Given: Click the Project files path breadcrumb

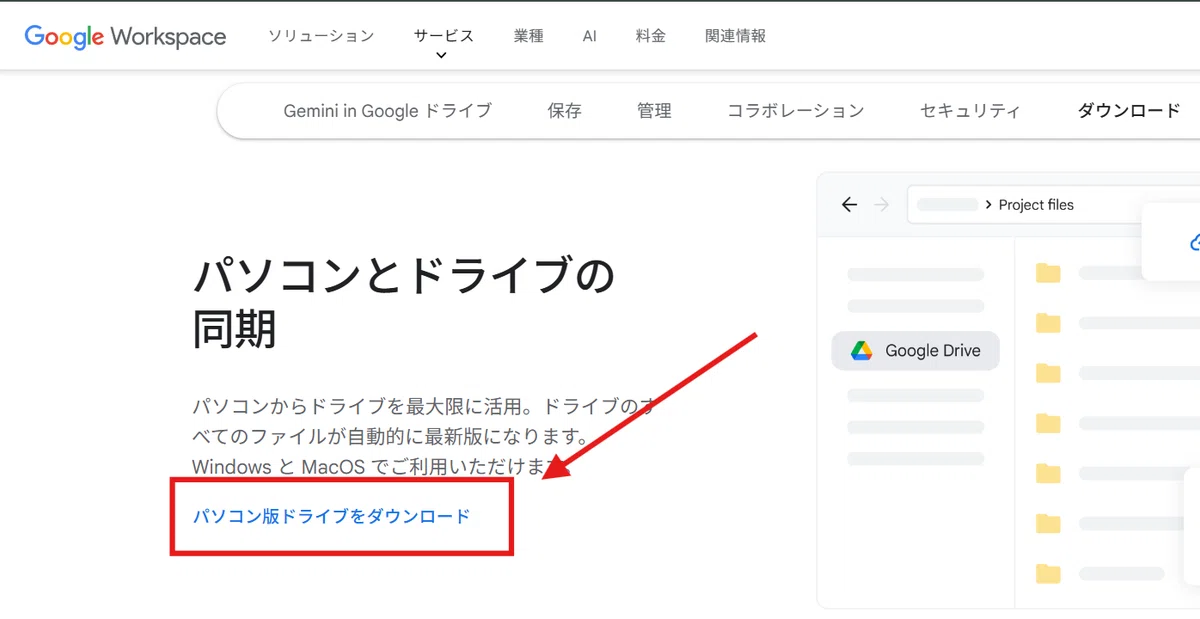Looking at the screenshot, I should (1036, 205).
